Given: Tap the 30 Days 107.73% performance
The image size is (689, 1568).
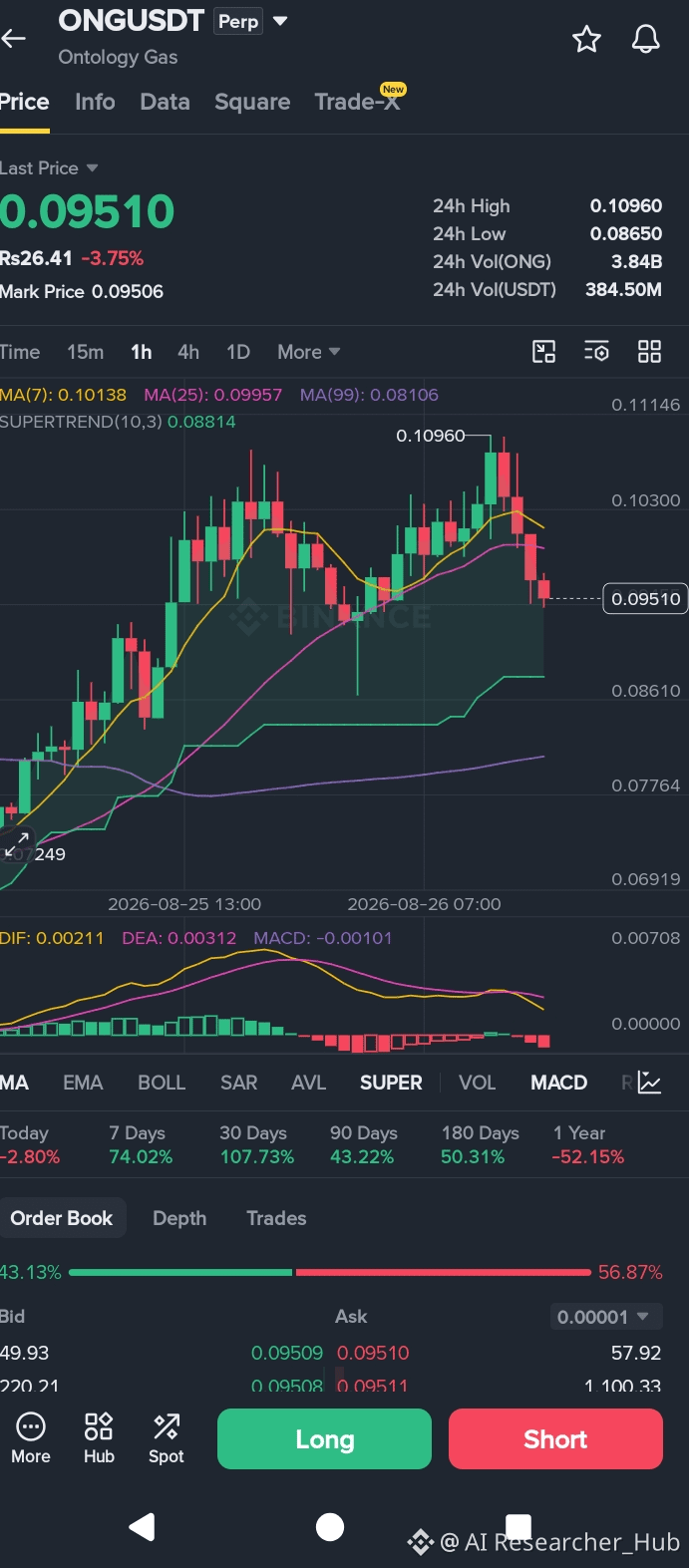Looking at the screenshot, I should [x=256, y=1145].
